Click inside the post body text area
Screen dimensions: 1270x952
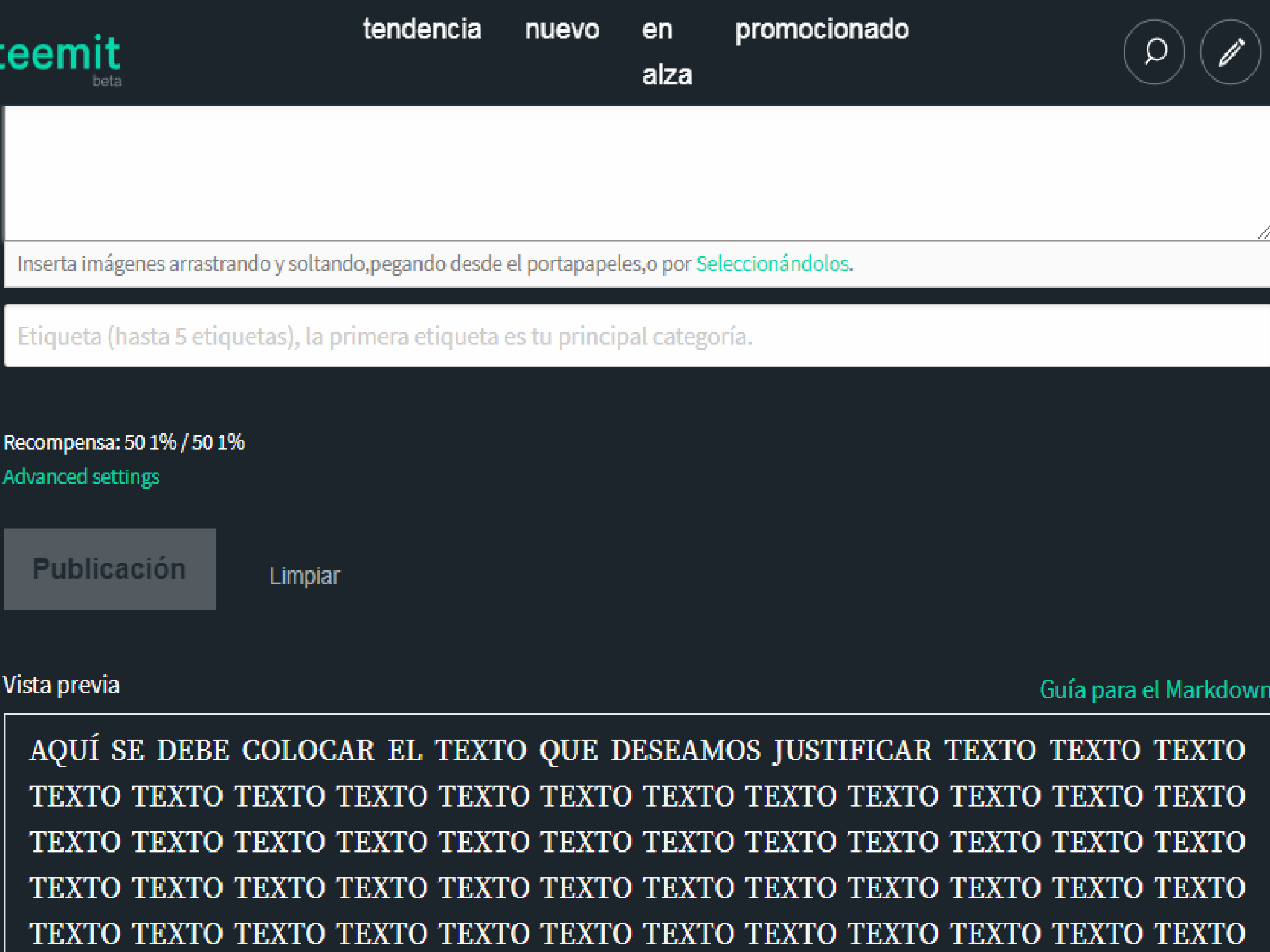[x=637, y=173]
